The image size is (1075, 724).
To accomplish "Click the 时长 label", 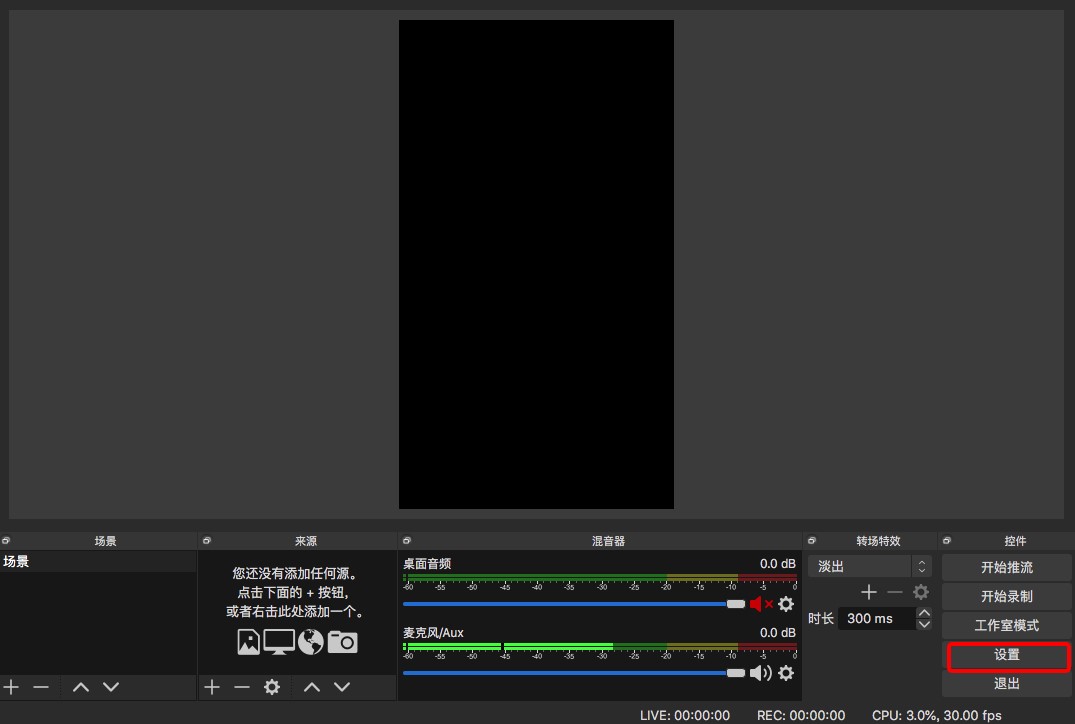I will tap(821, 618).
